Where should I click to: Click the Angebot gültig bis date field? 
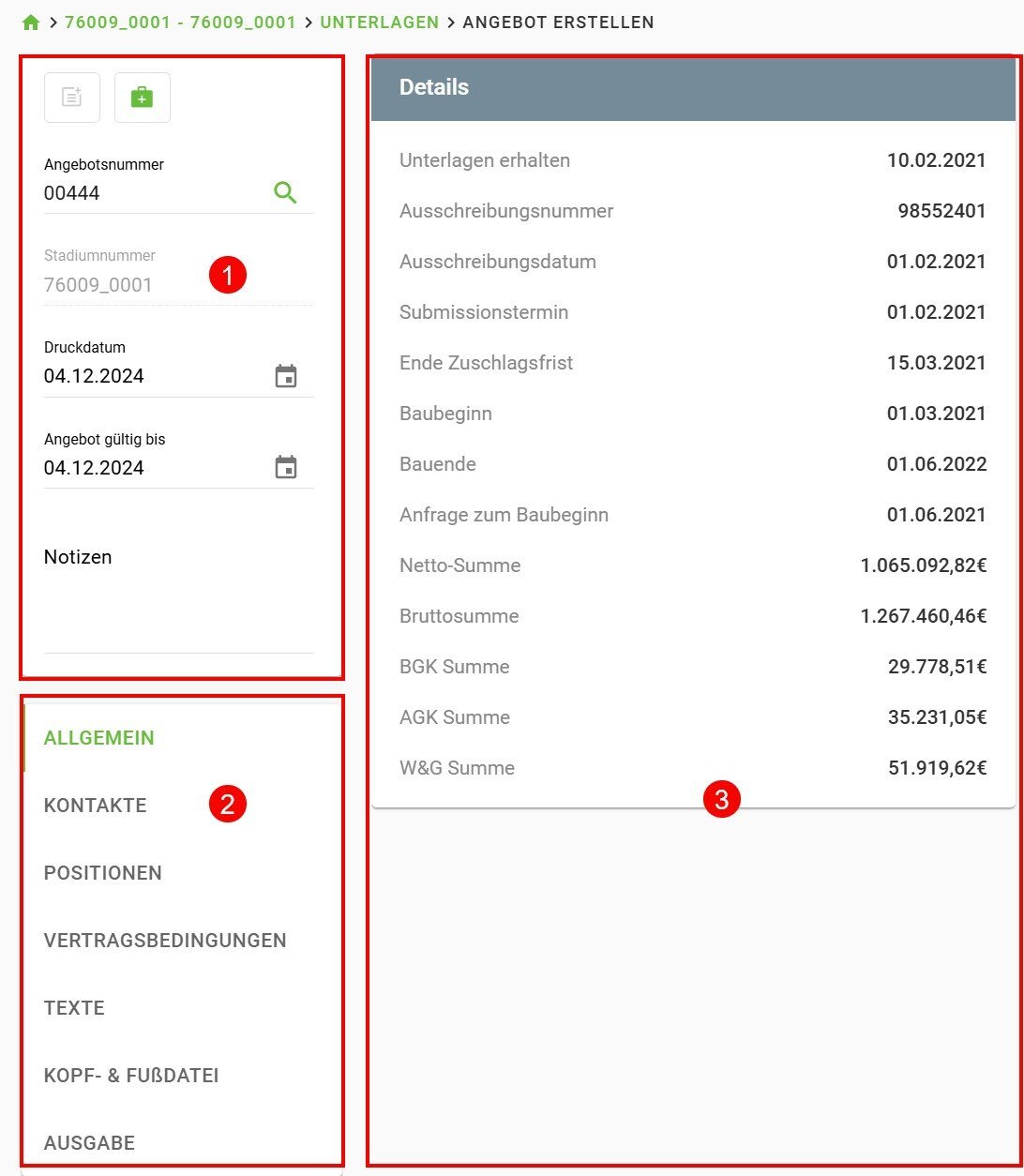coord(150,468)
